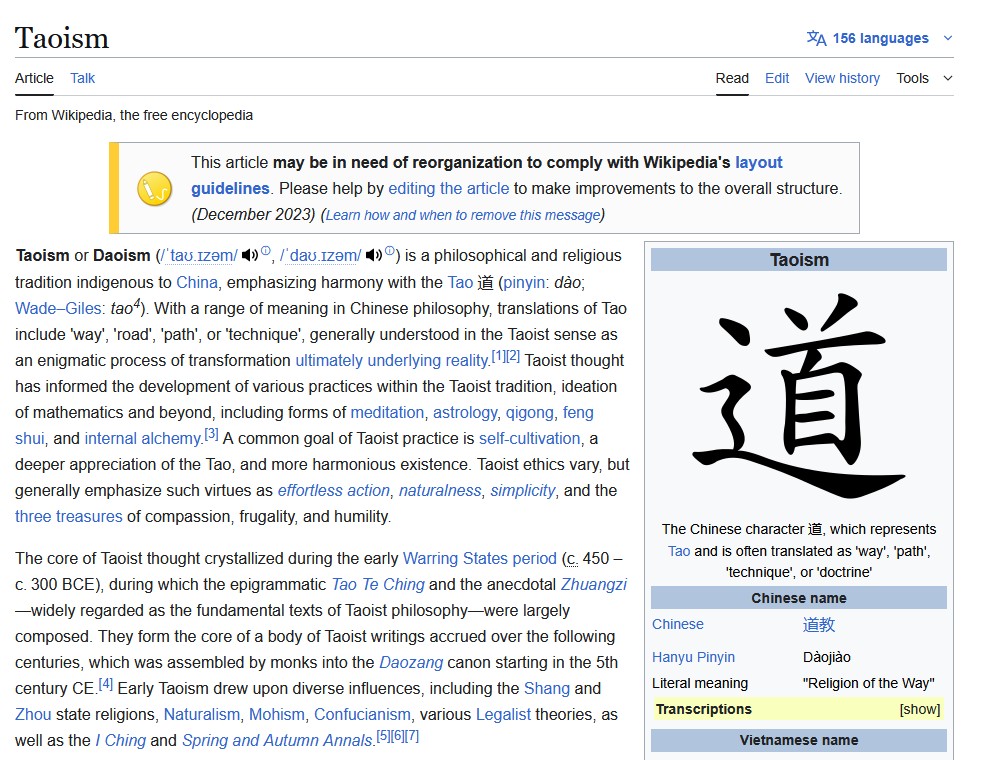Follow the simplicity link
The width and height of the screenshot is (990, 760).
pos(523,490)
